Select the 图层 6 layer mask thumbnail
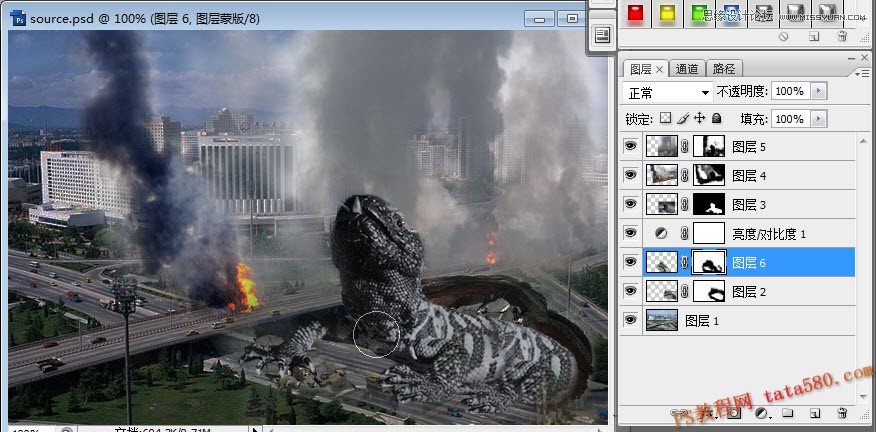876x432 pixels. tap(709, 262)
